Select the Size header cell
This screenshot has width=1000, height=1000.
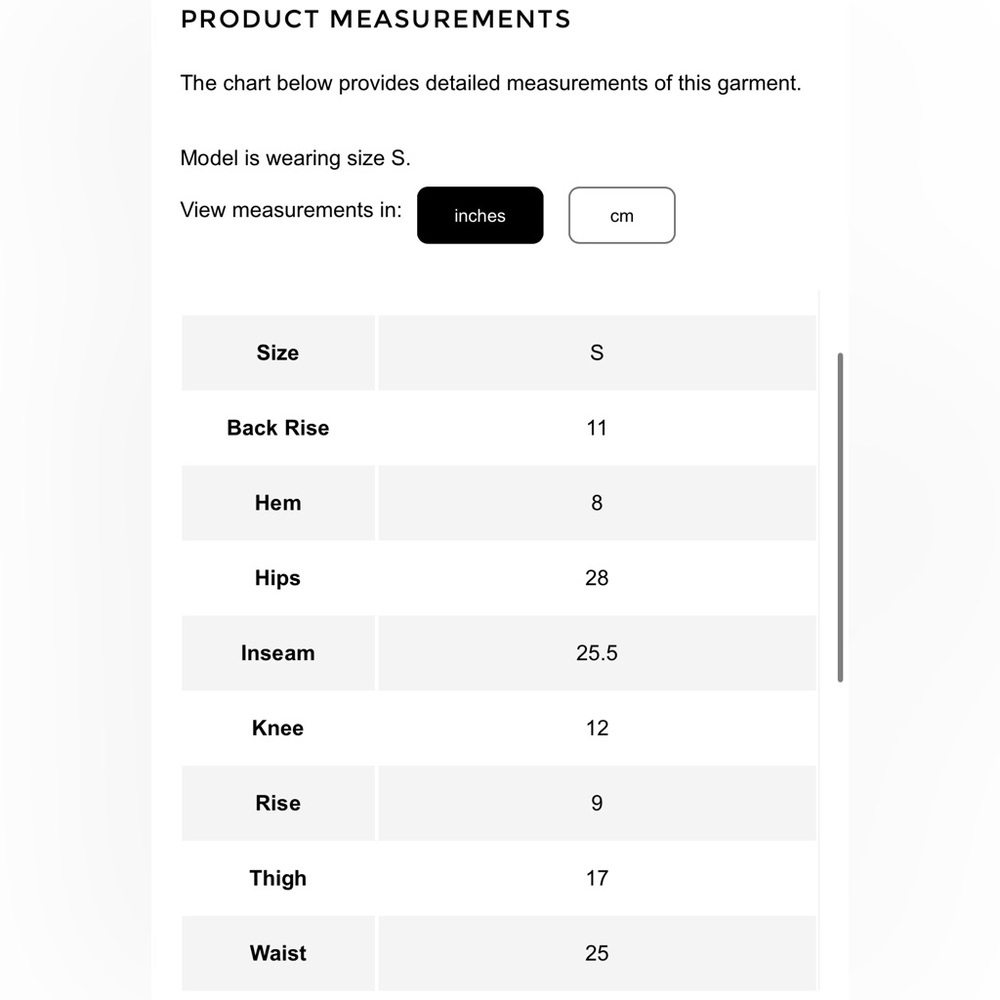[278, 353]
